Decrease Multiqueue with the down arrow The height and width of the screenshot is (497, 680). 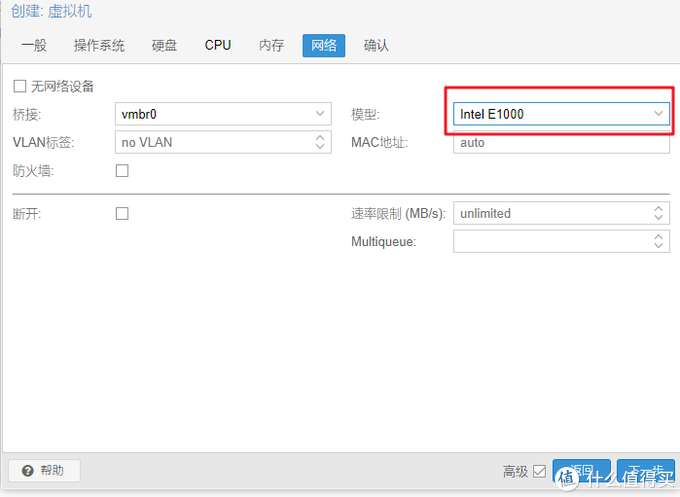(x=658, y=246)
